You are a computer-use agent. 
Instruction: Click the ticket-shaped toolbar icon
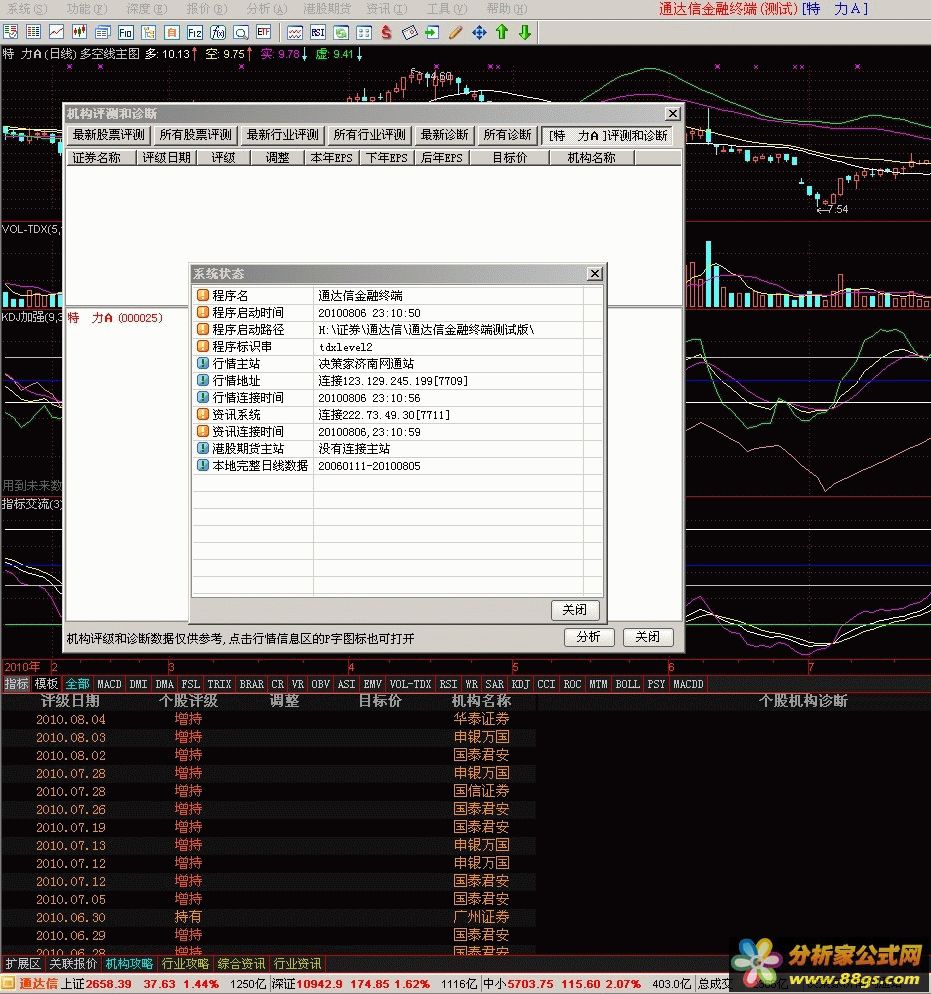[410, 32]
